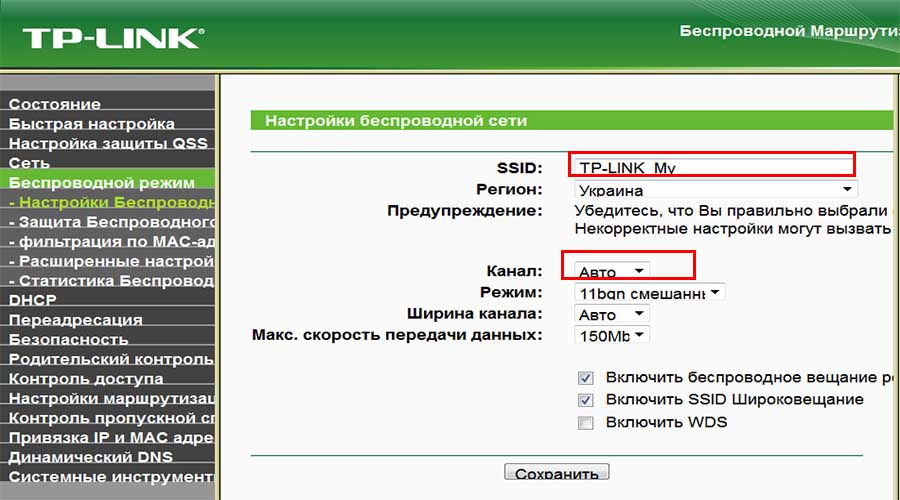Click the Сохранить button
Image resolution: width=900 pixels, height=500 pixels.
[557, 472]
